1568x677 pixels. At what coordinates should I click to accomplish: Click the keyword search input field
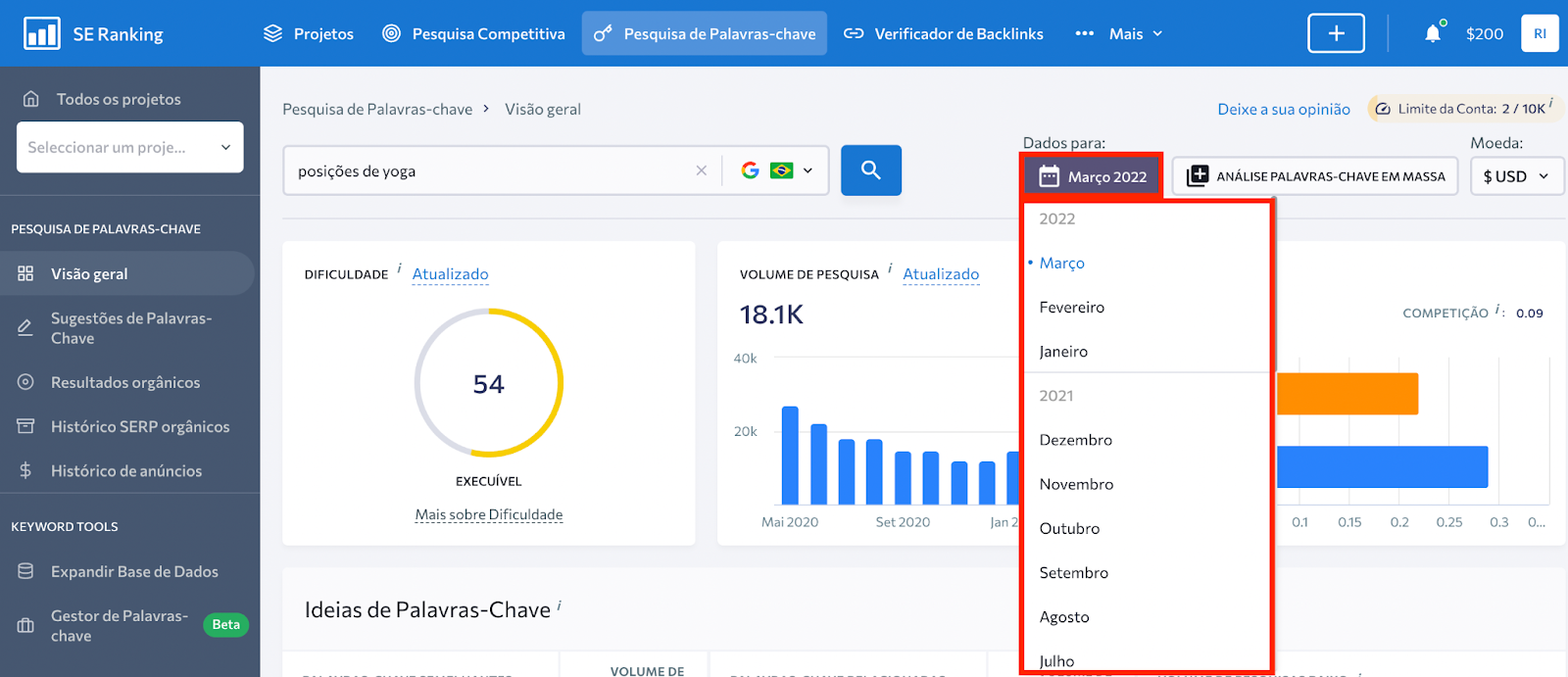click(x=490, y=170)
